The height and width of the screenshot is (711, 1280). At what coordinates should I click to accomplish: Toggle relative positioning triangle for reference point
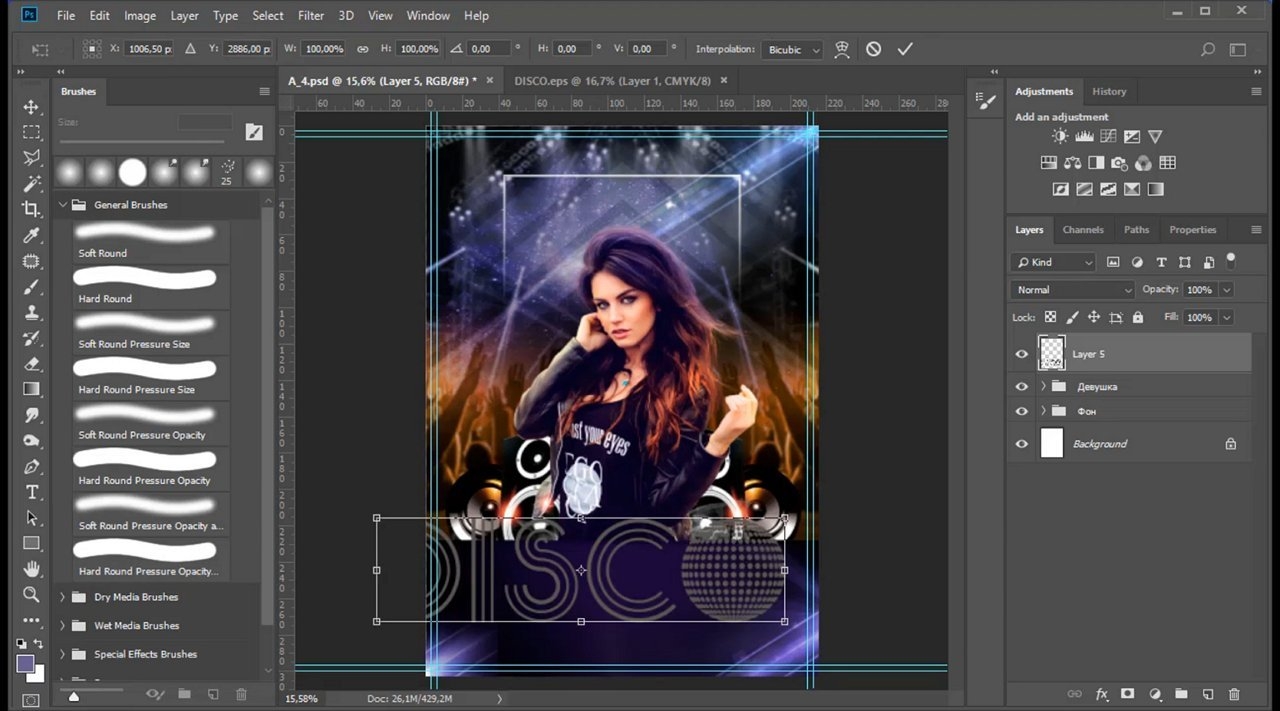pyautogui.click(x=188, y=49)
